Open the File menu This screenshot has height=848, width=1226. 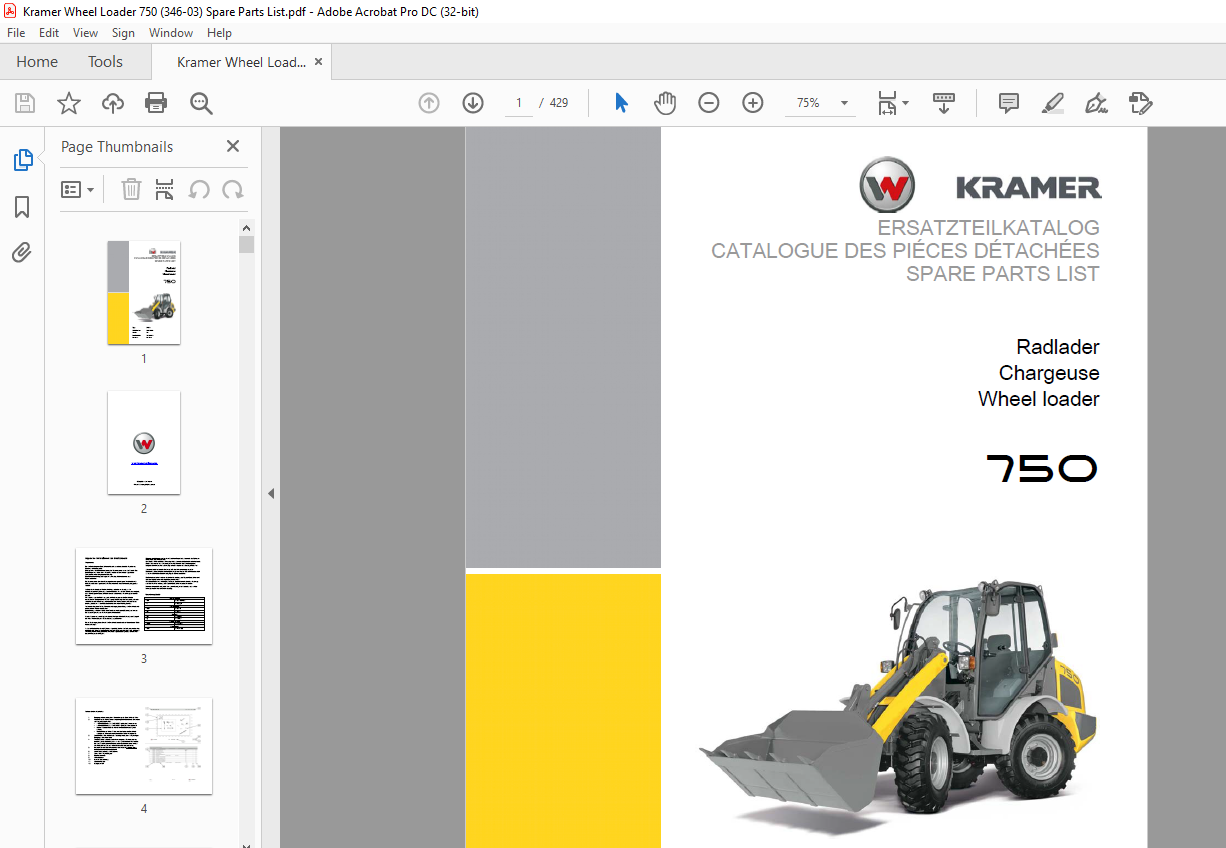click(x=16, y=33)
